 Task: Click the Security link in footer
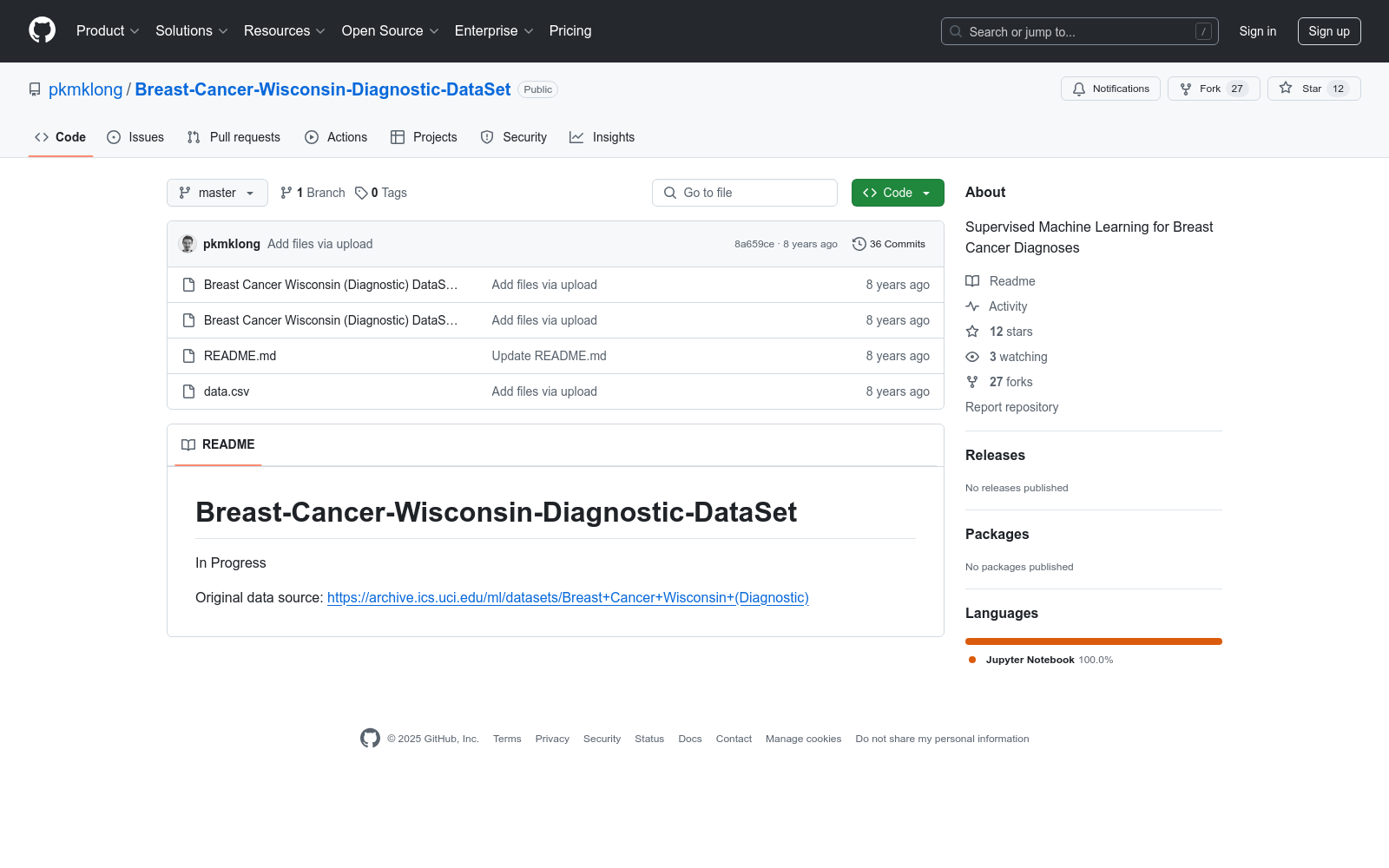click(x=602, y=739)
